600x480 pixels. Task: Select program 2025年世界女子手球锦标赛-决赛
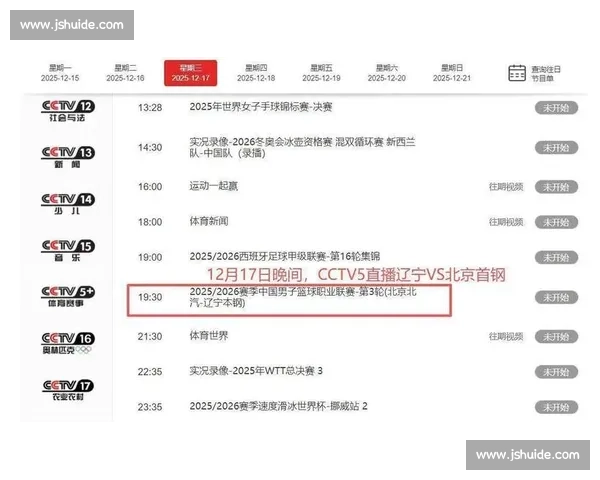(261, 107)
